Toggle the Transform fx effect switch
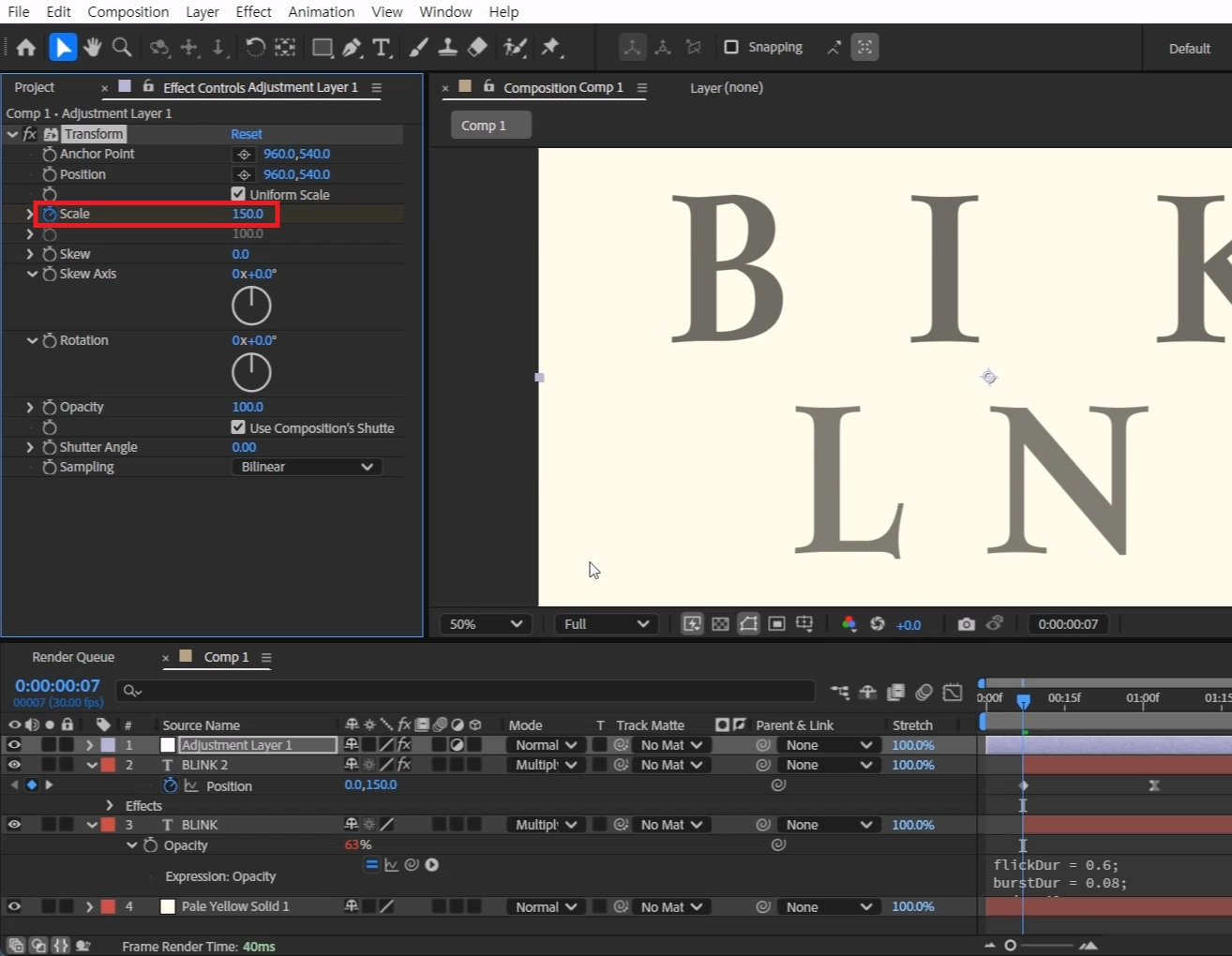The width and height of the screenshot is (1232, 956). pyautogui.click(x=30, y=134)
